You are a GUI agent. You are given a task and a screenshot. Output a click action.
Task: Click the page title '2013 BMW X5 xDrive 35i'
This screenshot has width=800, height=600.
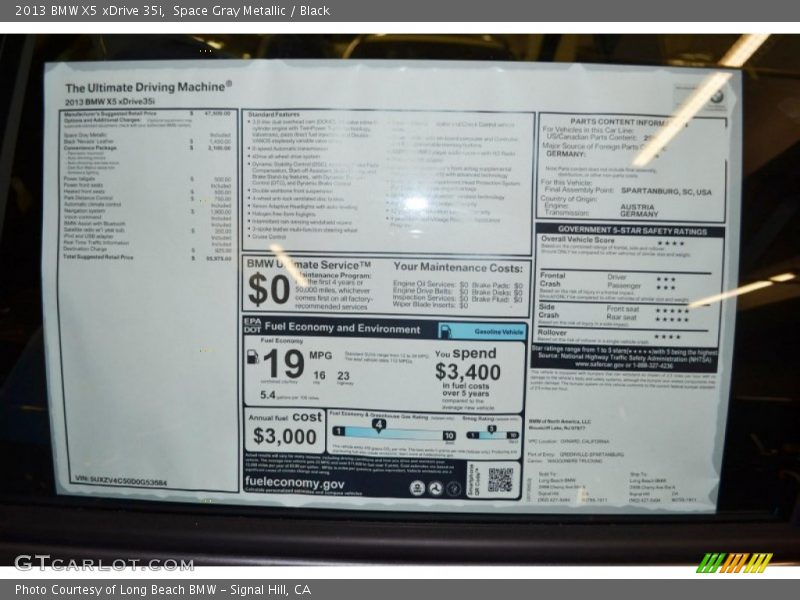(x=89, y=11)
